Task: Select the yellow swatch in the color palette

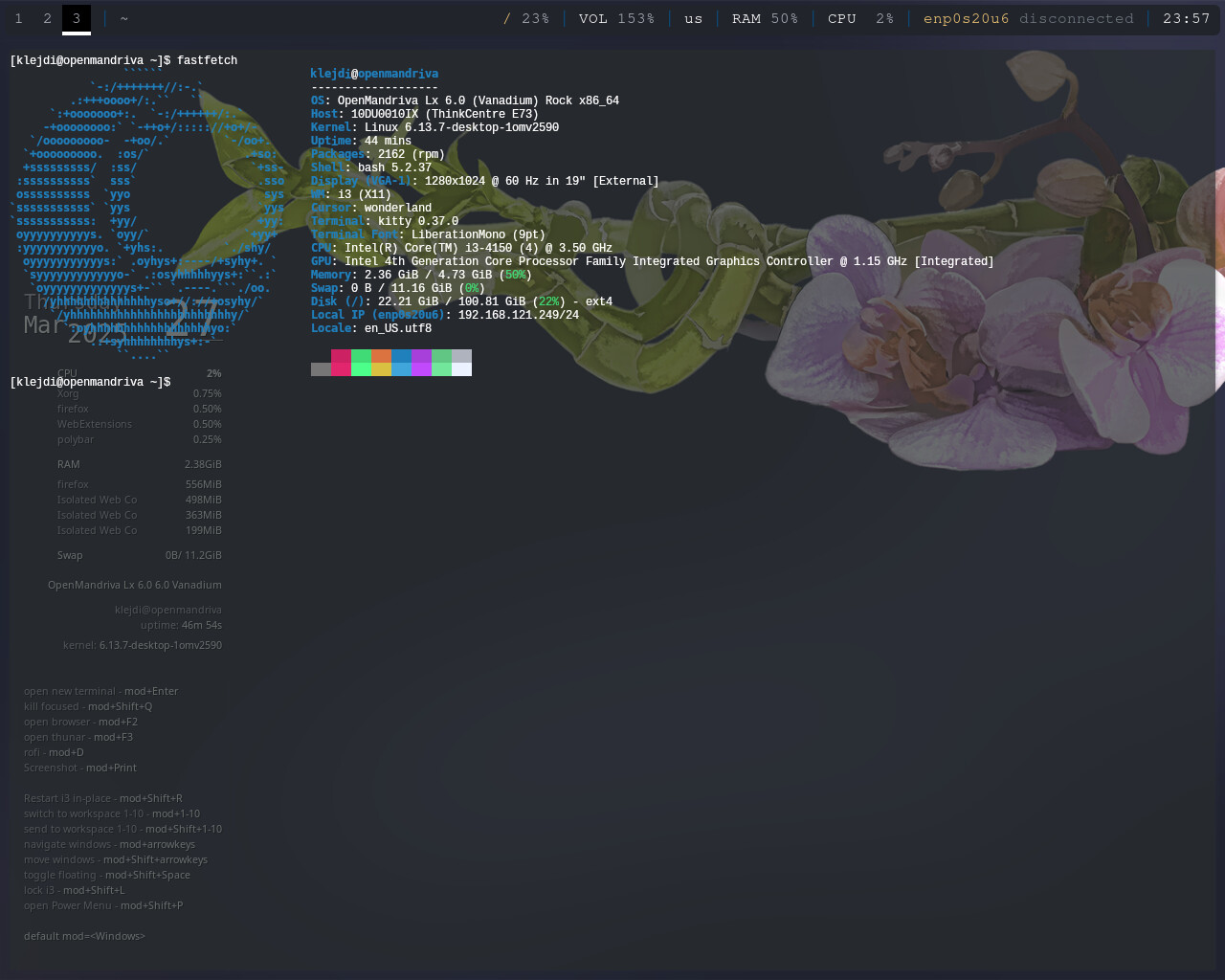Action: [381, 369]
